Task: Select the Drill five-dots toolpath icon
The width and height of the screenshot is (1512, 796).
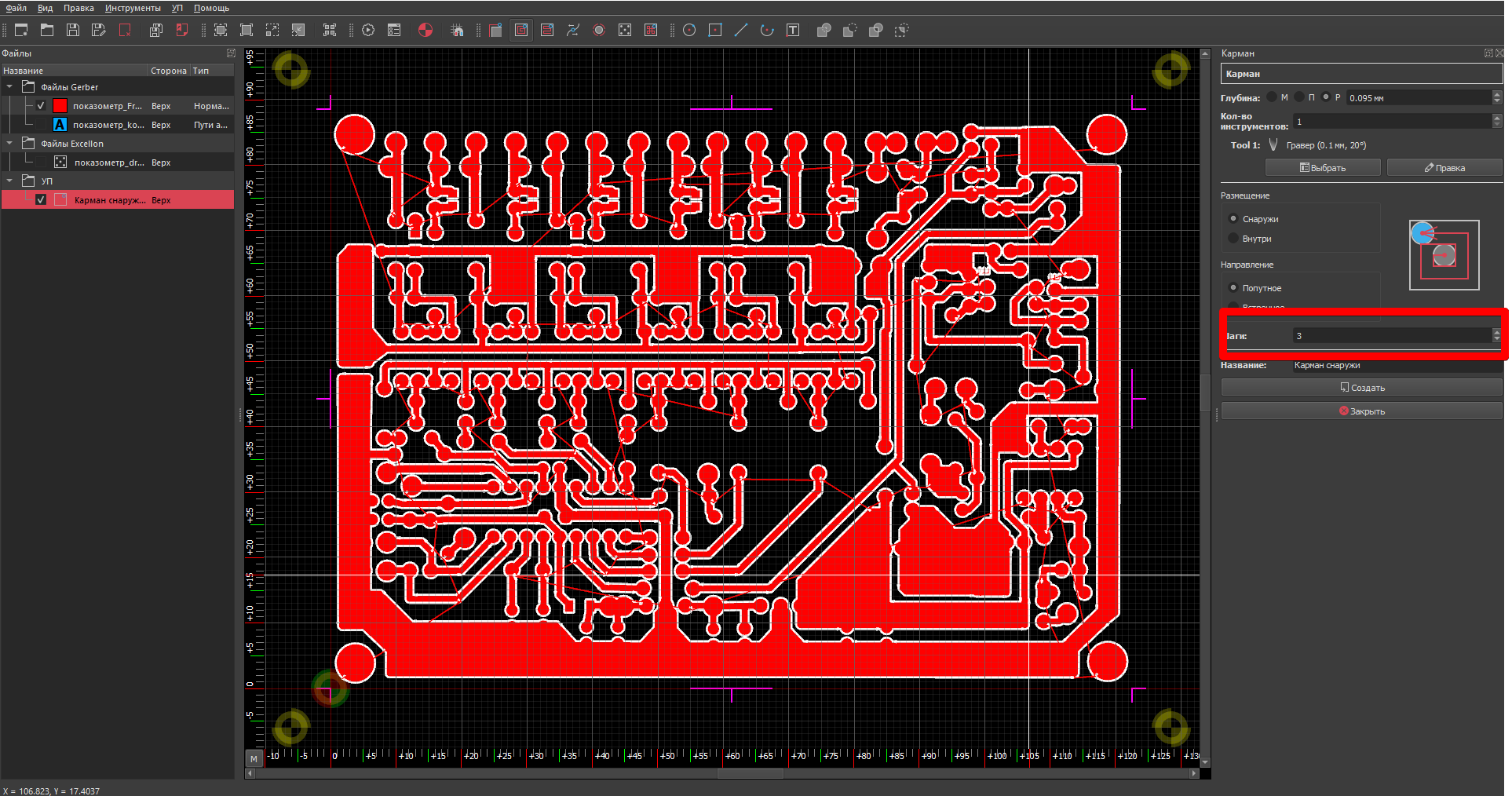Action: pos(625,30)
